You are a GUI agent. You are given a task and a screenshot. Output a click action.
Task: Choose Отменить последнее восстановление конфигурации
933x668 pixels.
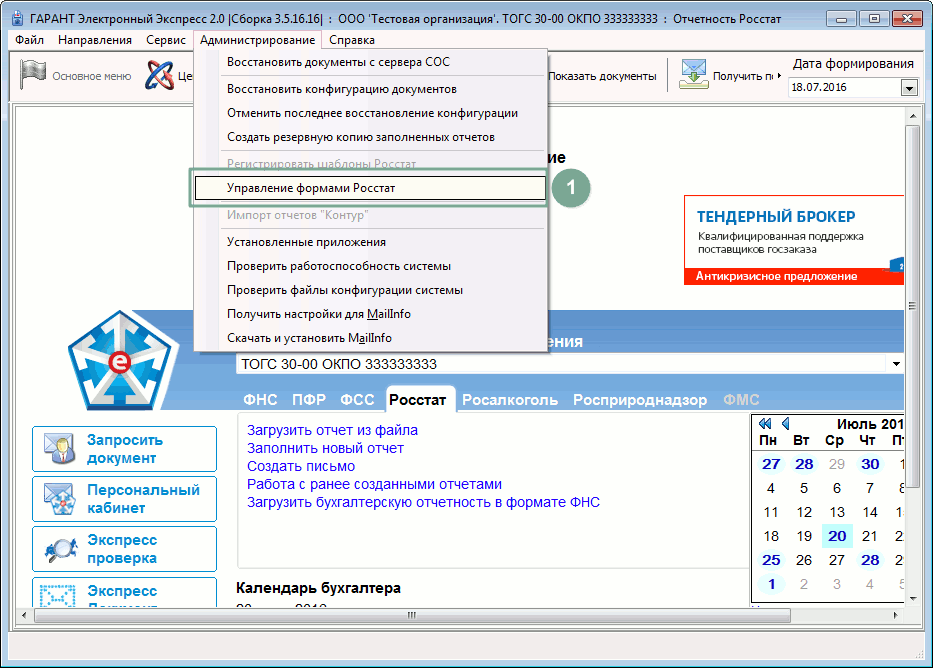click(370, 113)
